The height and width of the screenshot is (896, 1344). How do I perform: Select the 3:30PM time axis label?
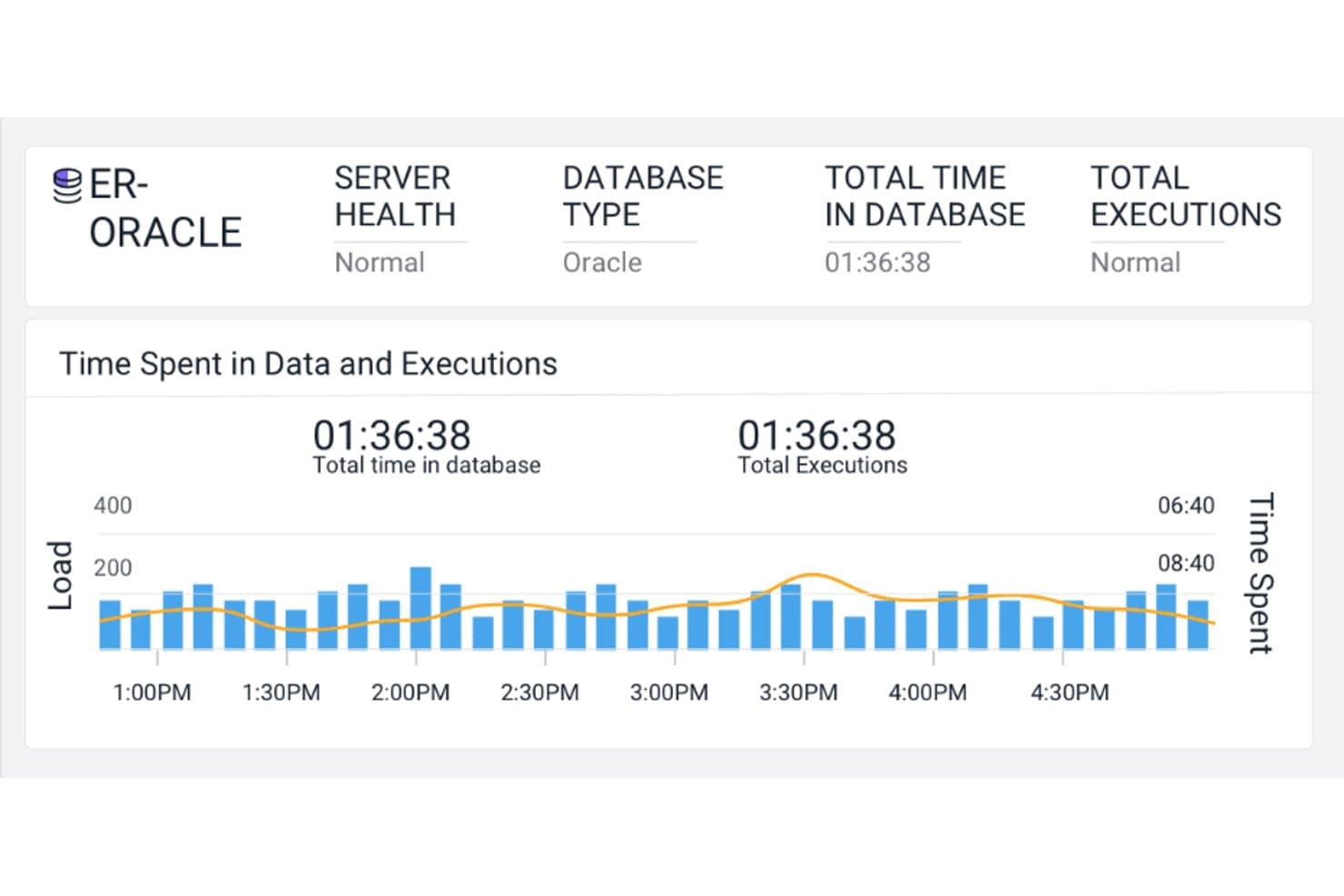pyautogui.click(x=798, y=693)
